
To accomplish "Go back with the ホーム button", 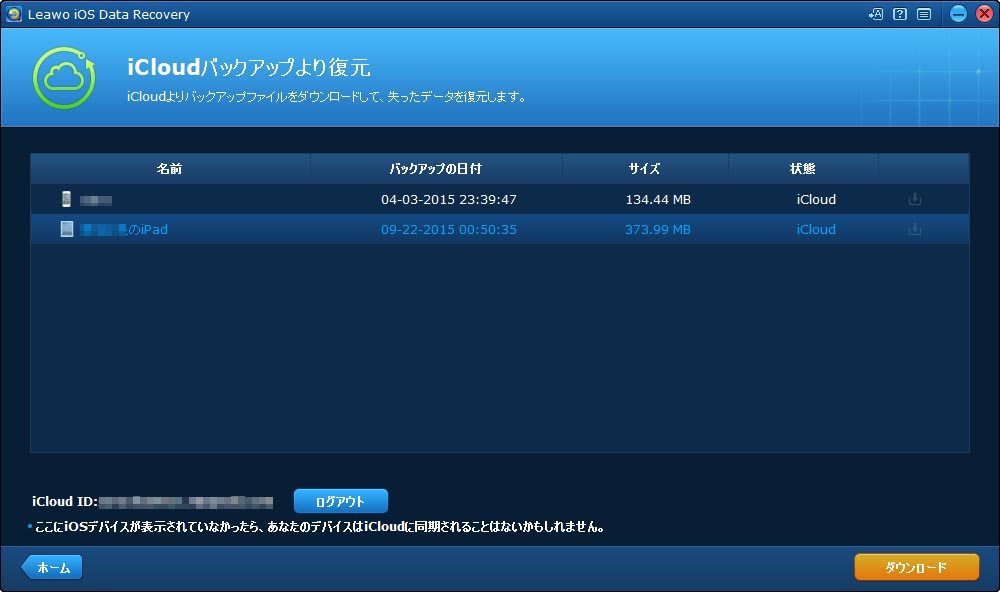I will [52, 567].
